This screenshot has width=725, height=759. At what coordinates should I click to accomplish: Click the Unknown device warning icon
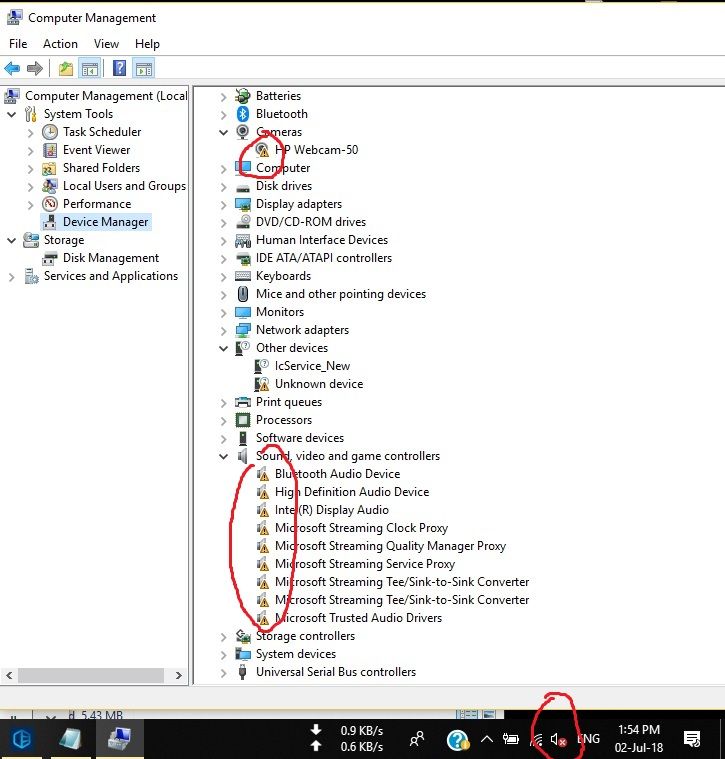pyautogui.click(x=262, y=384)
